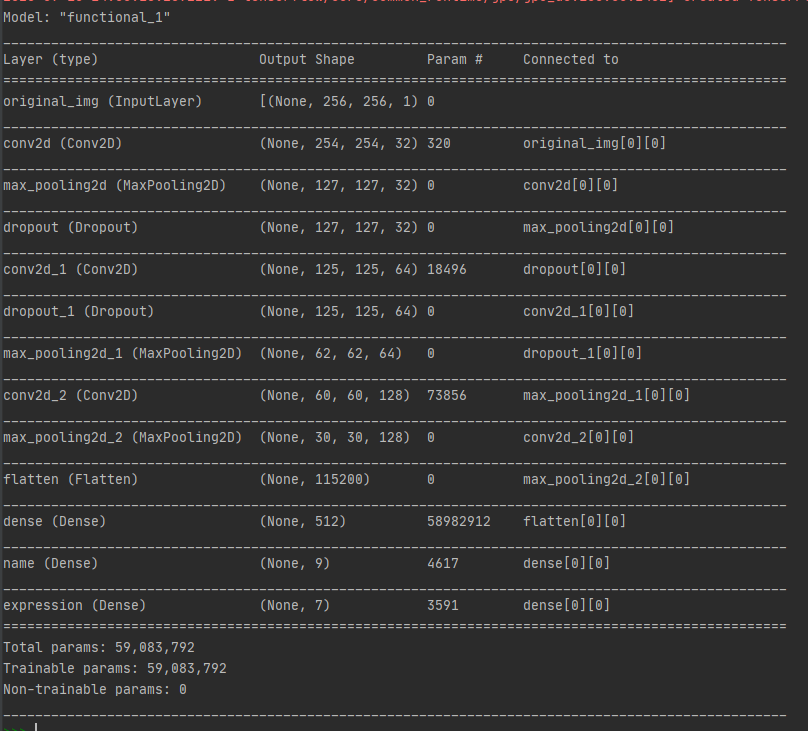
Task: Click the dense (Dense) layer name
Action: click(55, 521)
